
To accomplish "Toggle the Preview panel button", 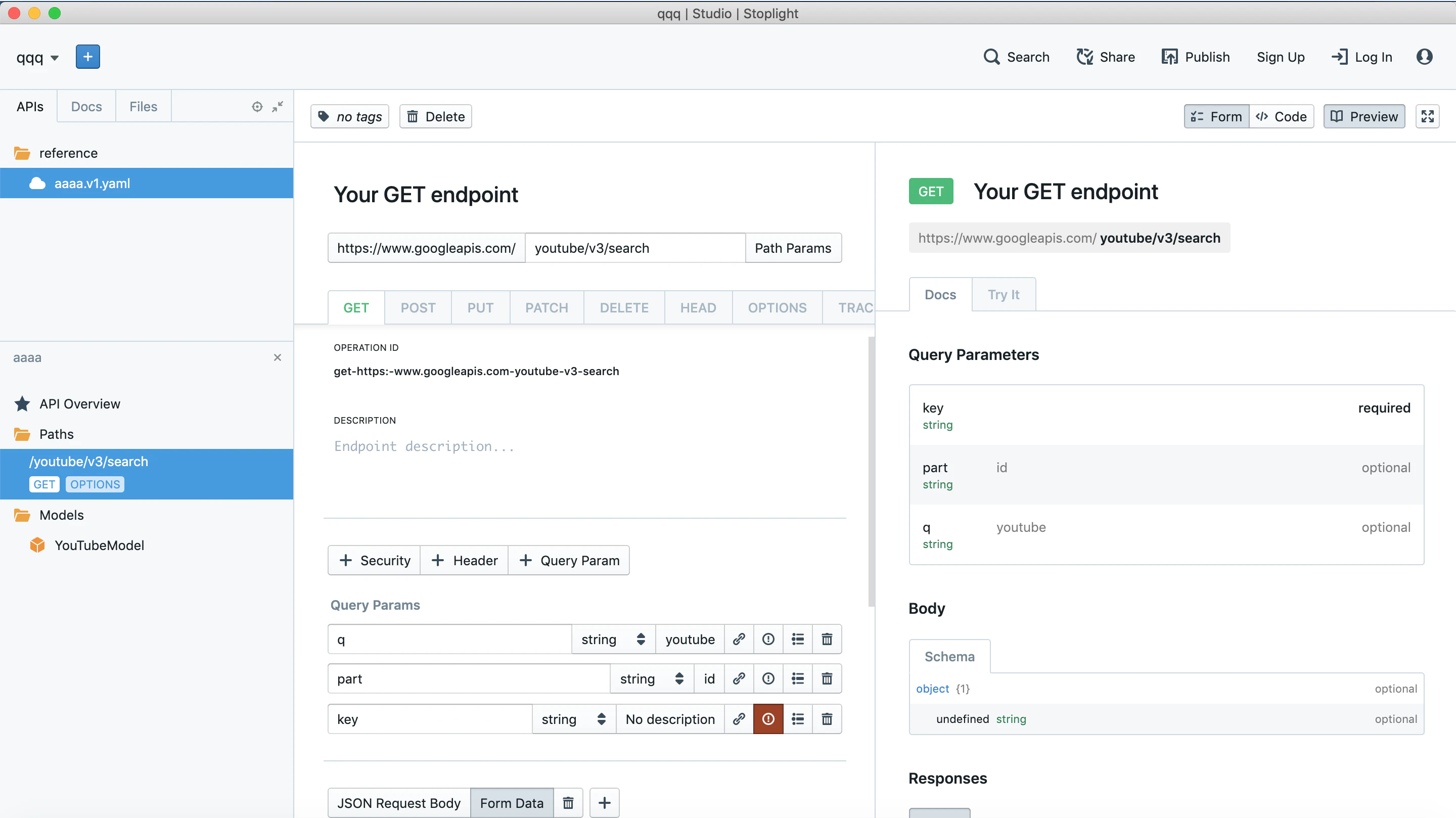I will (1364, 116).
